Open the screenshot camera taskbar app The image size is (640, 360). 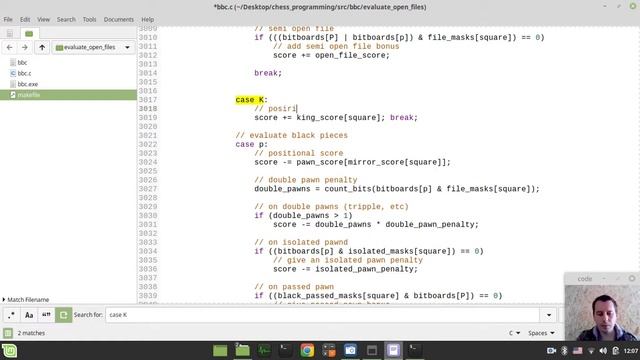[350, 351]
